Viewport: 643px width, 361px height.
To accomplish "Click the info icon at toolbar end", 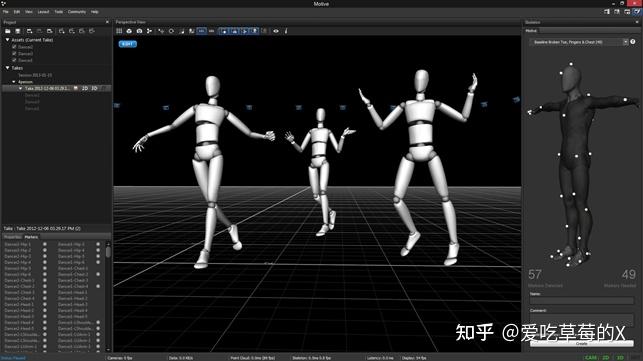I will (x=286, y=31).
